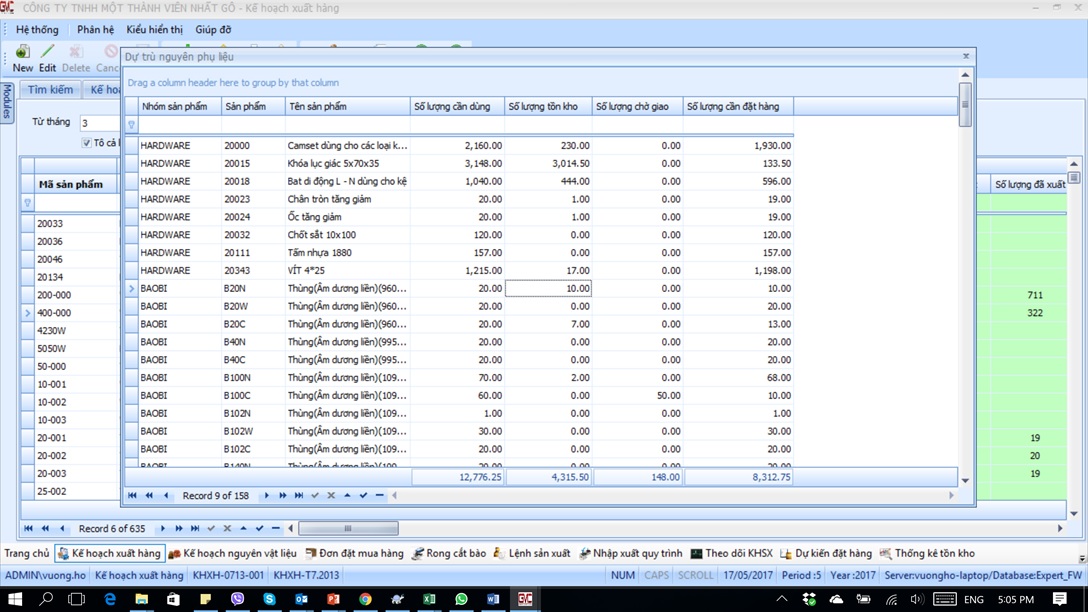Show hidden system tray icons
1088x612 pixels.
pos(782,599)
